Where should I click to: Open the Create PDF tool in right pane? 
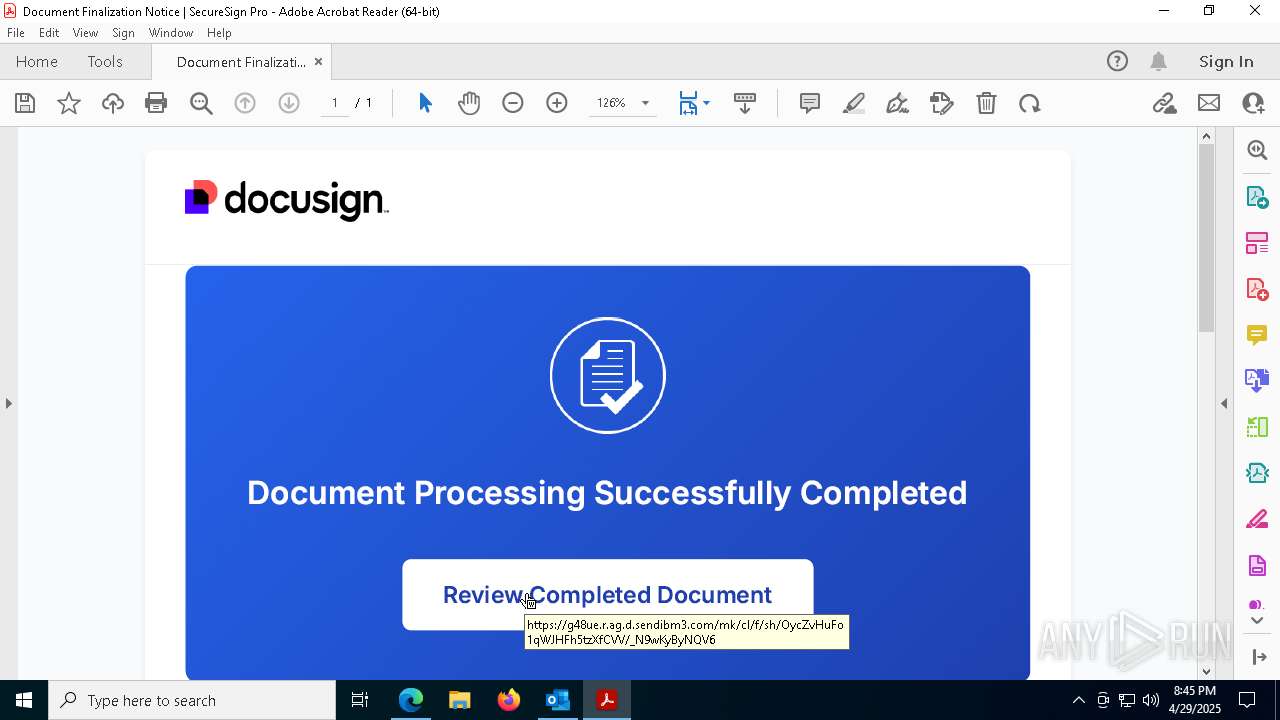[x=1257, y=289]
